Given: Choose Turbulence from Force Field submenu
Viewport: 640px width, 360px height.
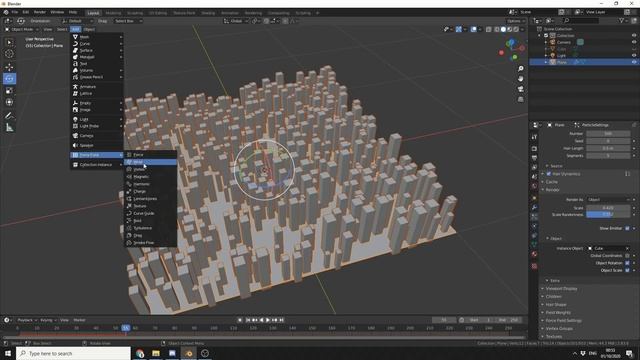Looking at the screenshot, I should [x=150, y=228].
